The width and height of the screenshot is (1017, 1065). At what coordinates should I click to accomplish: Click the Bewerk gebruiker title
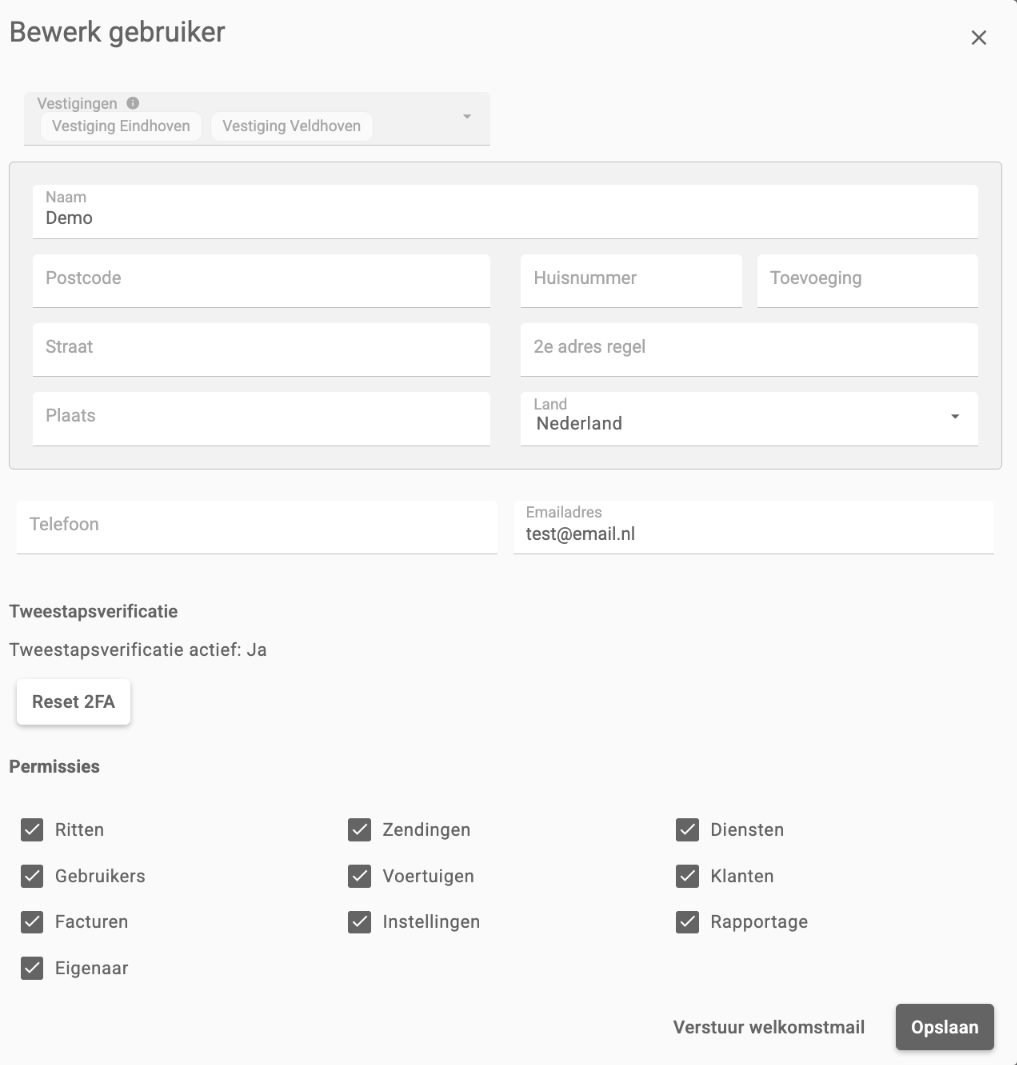click(117, 33)
